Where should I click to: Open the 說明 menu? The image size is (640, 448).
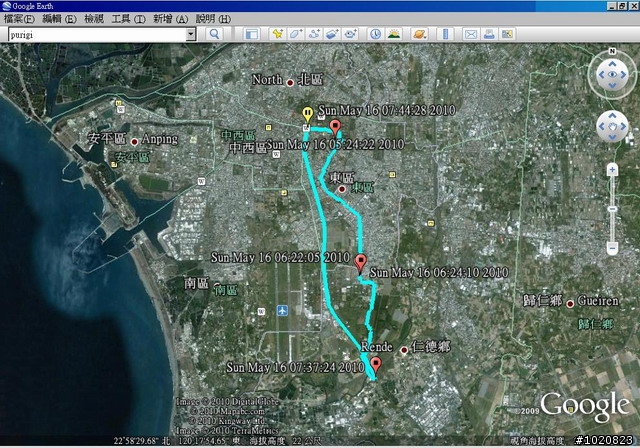213,19
